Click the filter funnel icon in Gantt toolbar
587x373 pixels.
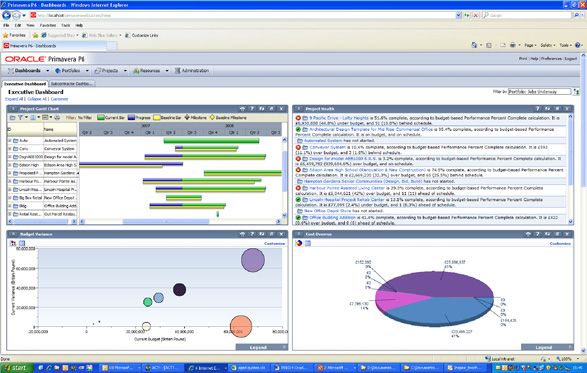(21, 118)
